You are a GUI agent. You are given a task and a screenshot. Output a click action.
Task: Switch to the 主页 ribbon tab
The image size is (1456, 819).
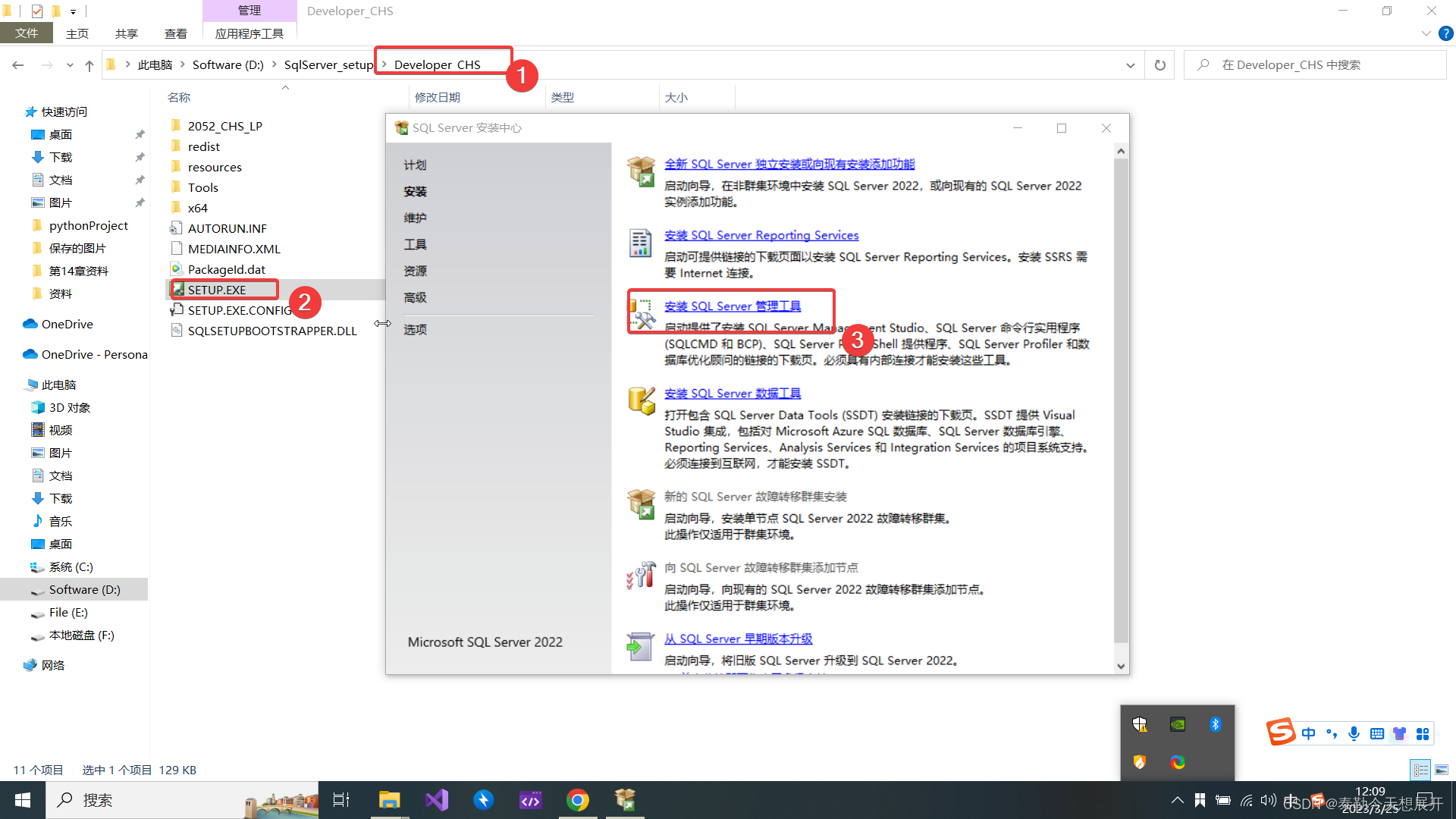(77, 33)
